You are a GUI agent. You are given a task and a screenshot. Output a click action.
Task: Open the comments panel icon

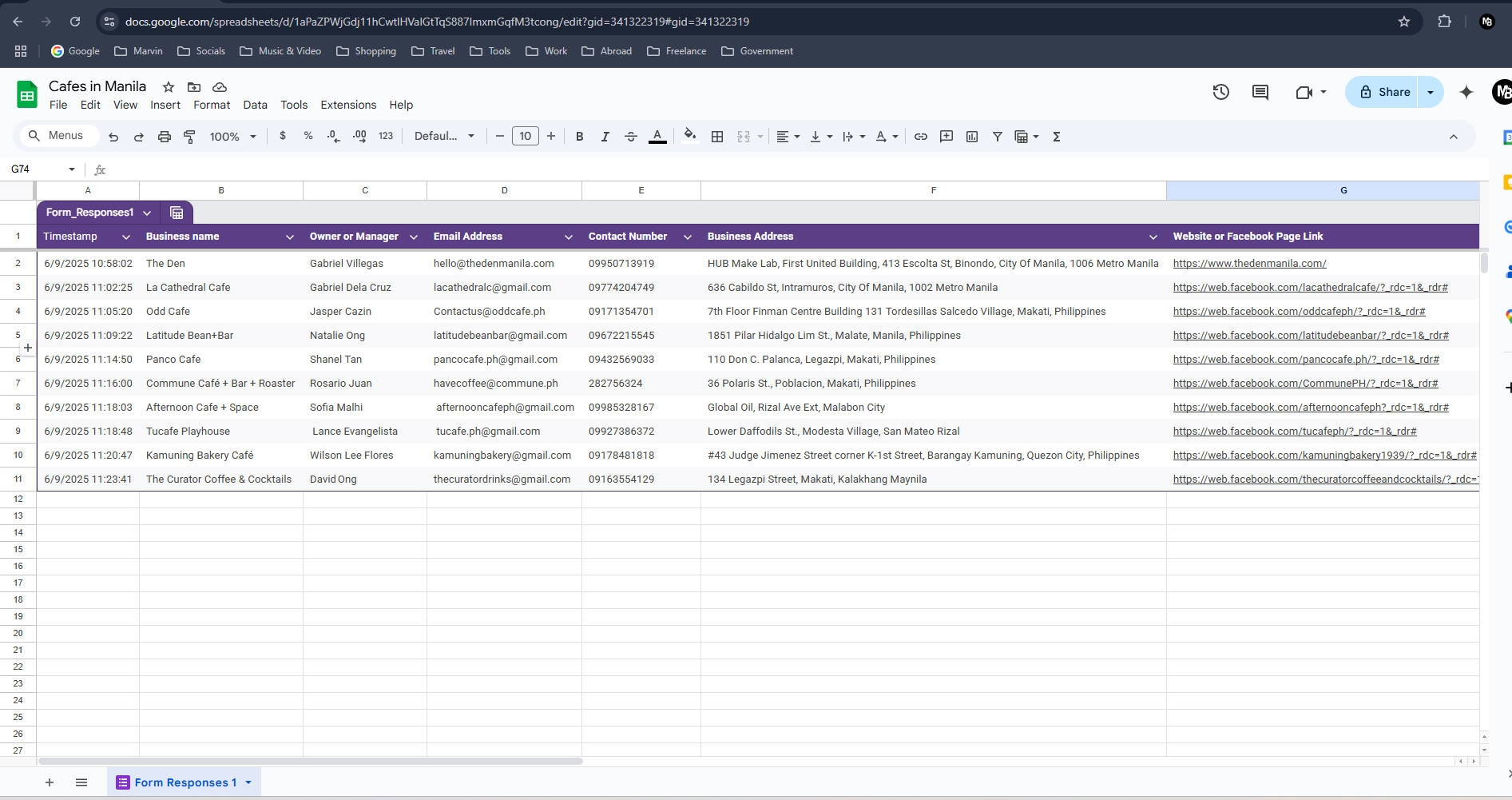1260,92
